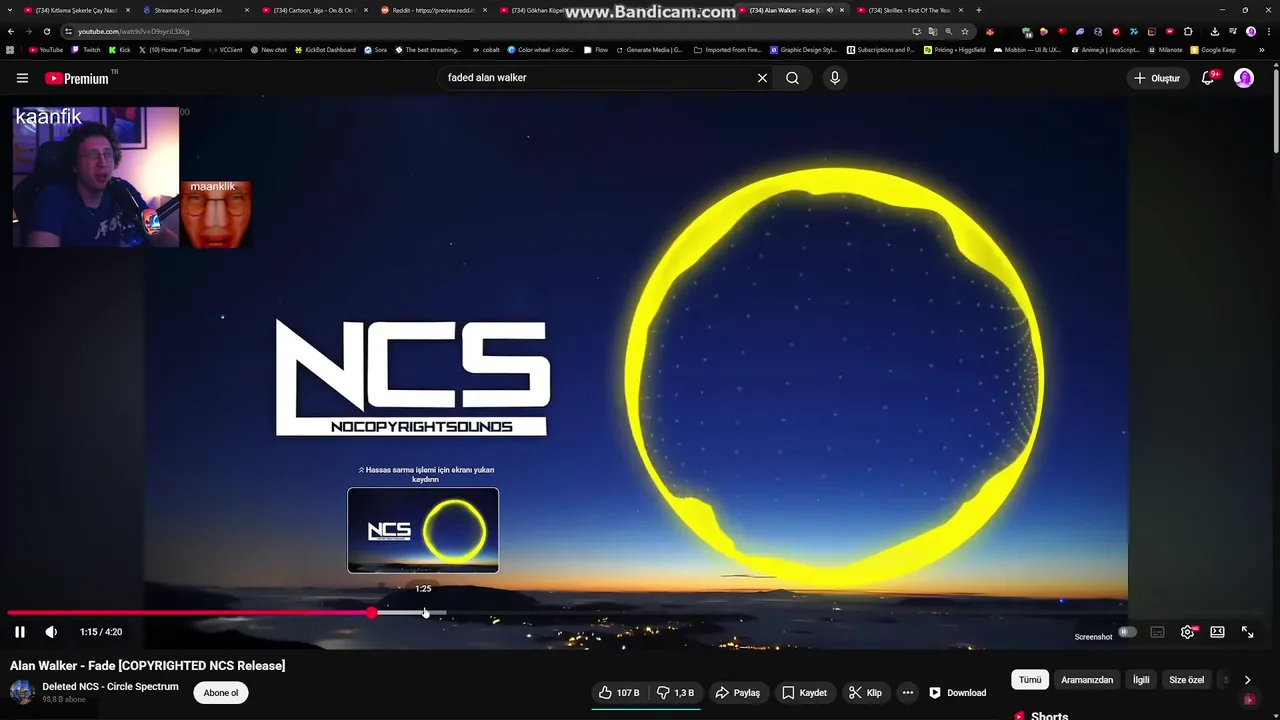Toggle the autoplay switch in the player

1127,632
